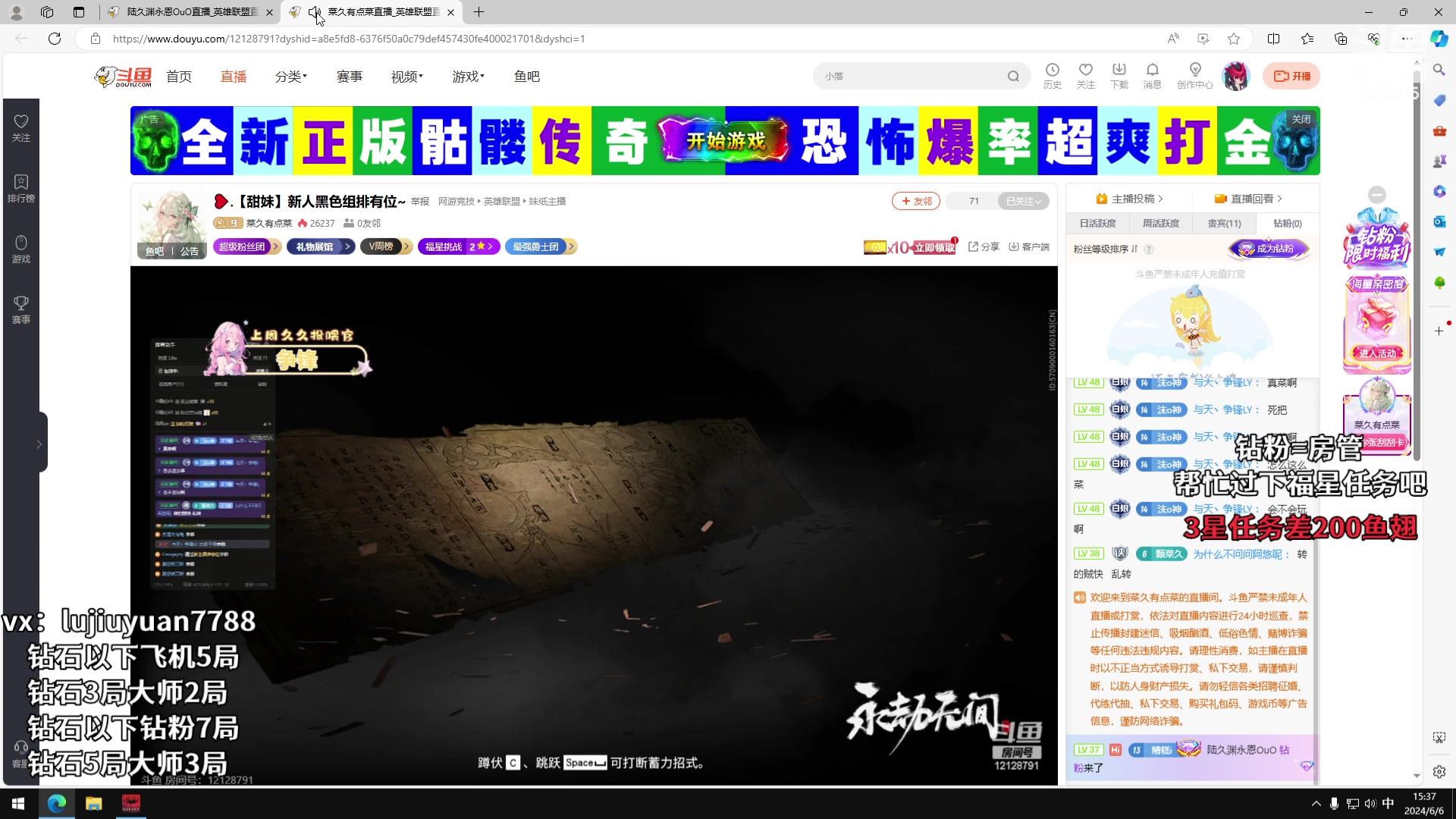The height and width of the screenshot is (819, 1456).
Task: Click the taskbar volume icon
Action: click(1370, 804)
